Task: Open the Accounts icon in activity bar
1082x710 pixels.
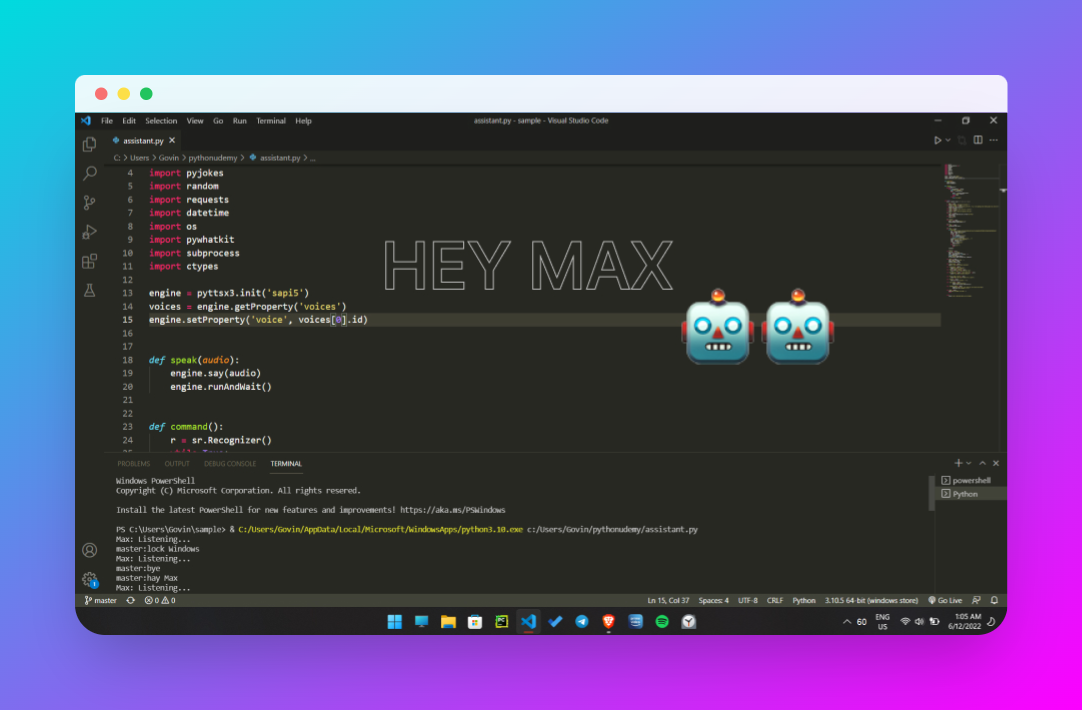Action: 90,550
